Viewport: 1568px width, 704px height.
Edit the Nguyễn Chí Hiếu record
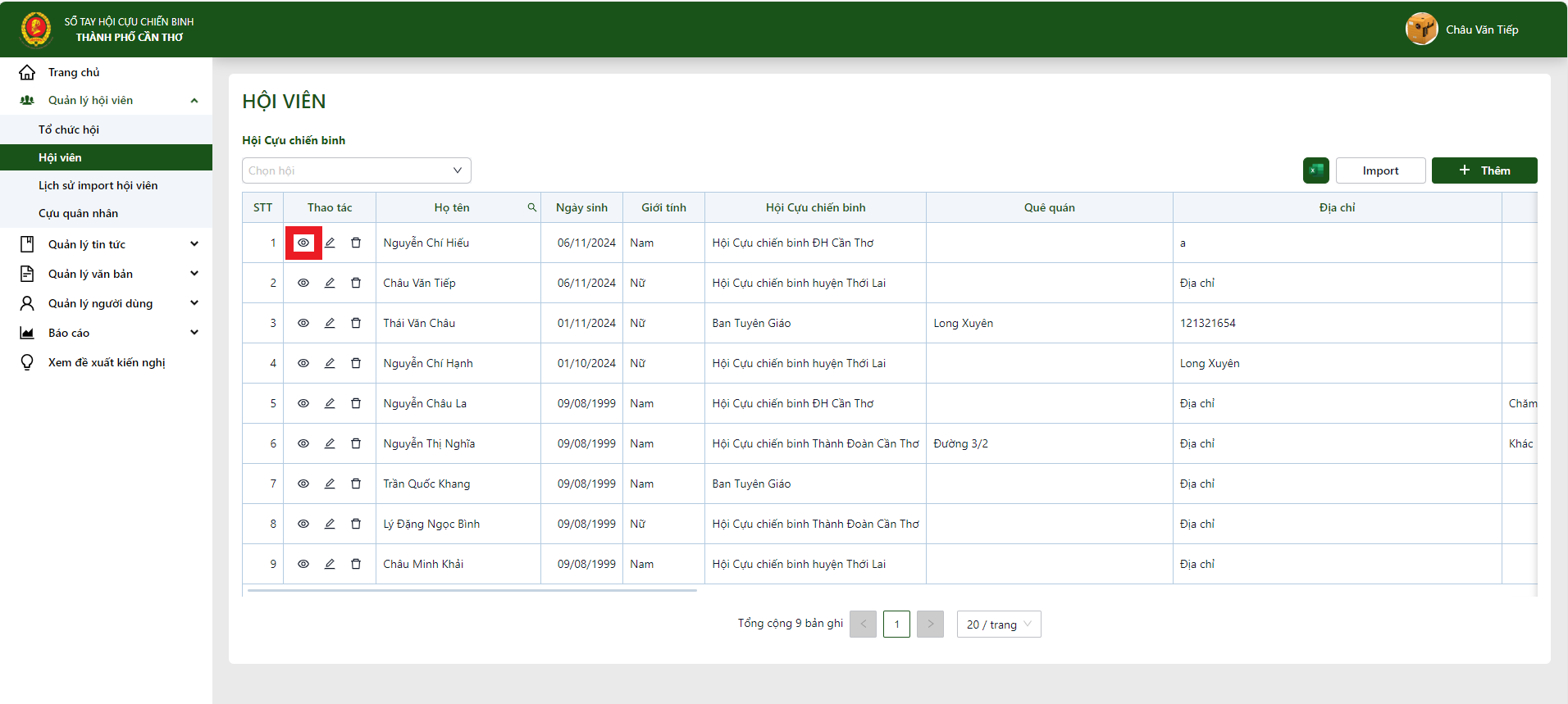[x=330, y=243]
